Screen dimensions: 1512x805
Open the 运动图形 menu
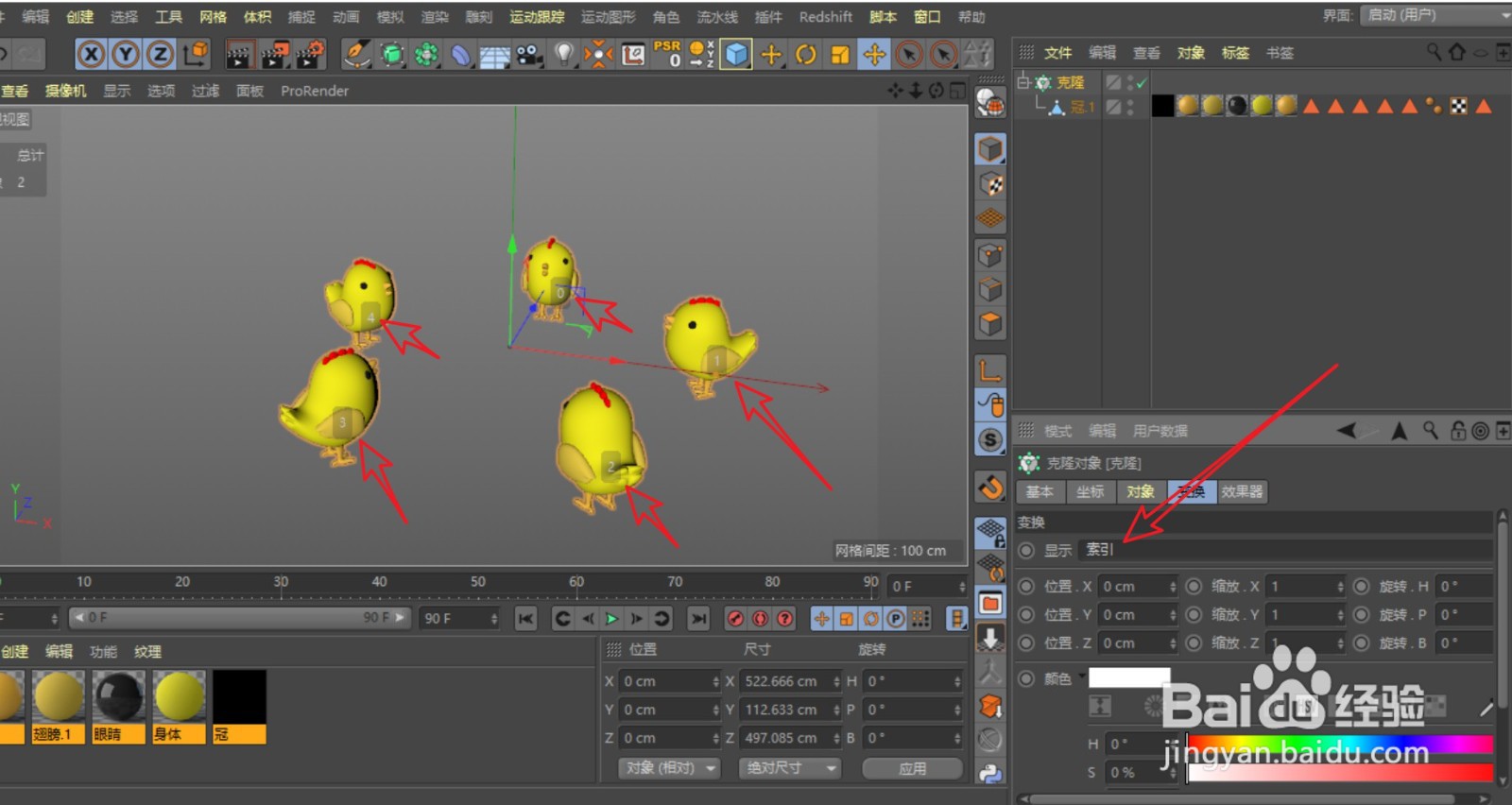pyautogui.click(x=608, y=17)
